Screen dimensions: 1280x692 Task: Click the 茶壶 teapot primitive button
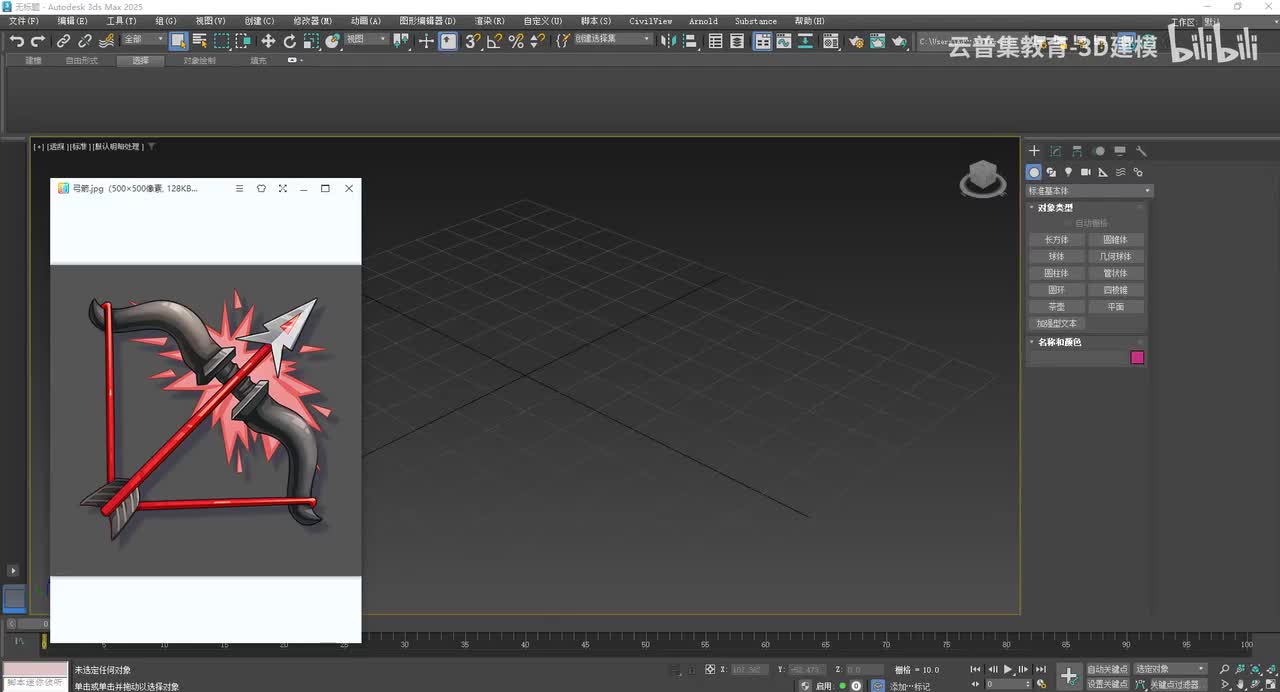[1056, 307]
